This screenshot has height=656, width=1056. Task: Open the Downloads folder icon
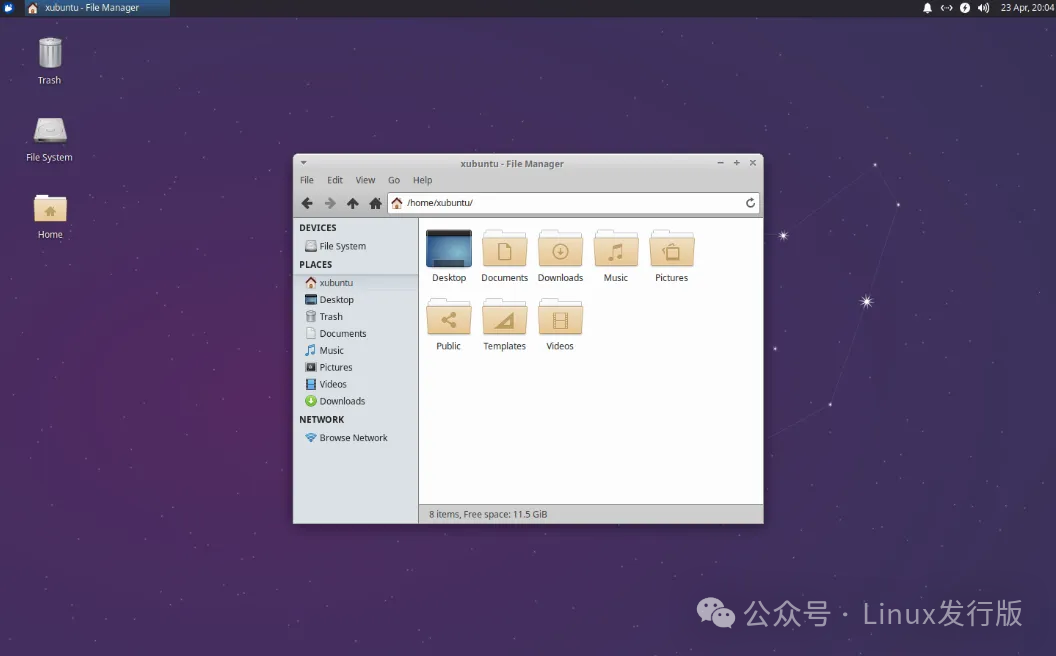560,249
